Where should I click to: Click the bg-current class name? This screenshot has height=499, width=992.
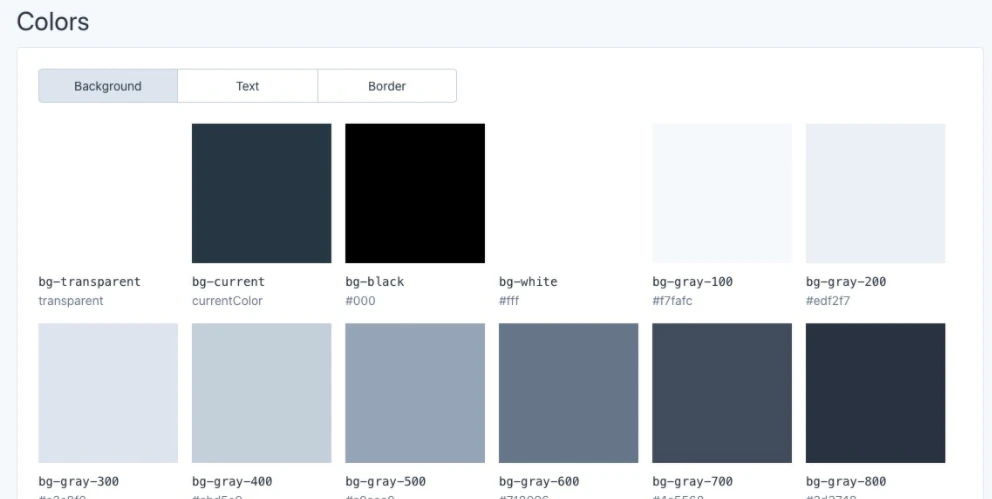(x=228, y=281)
